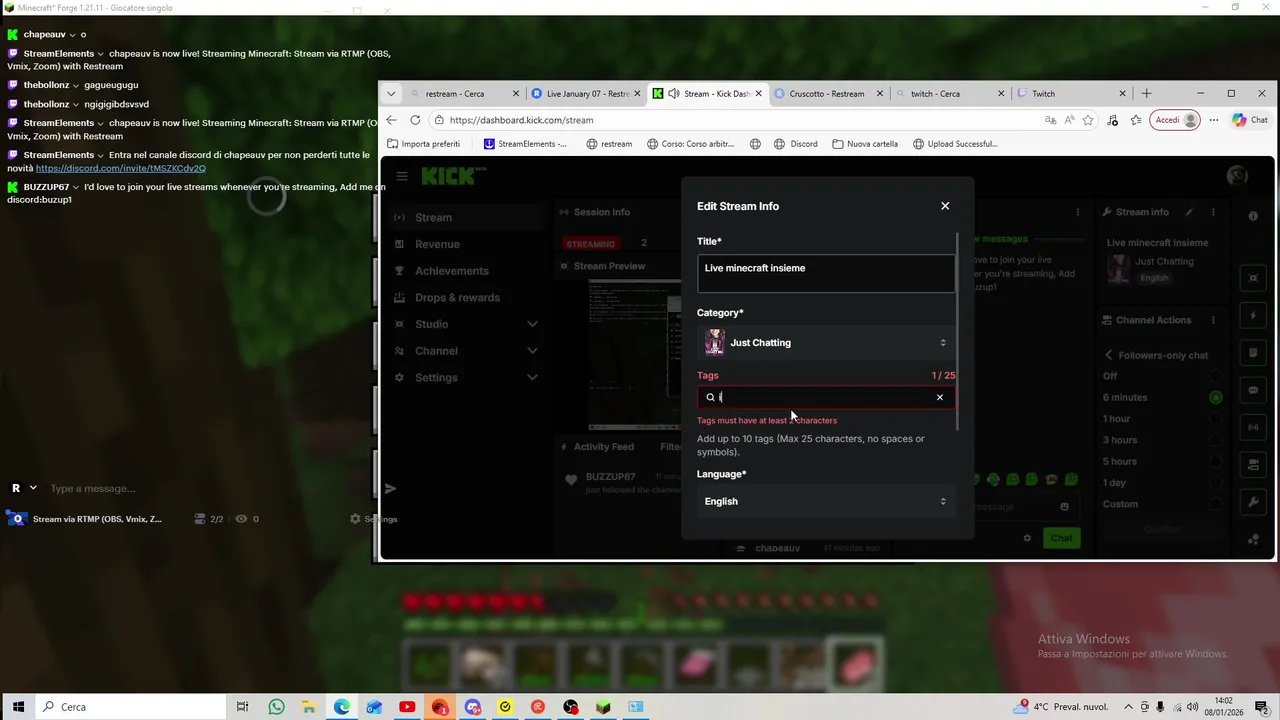Open the Kick hamburger menu
The height and width of the screenshot is (720, 1280).
point(401,177)
